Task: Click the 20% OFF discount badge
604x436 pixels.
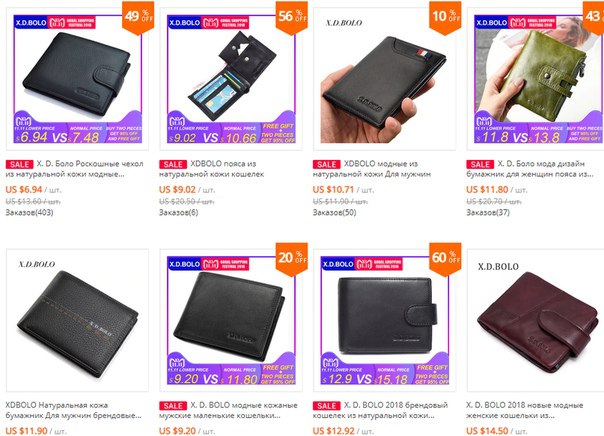Action: tap(292, 259)
